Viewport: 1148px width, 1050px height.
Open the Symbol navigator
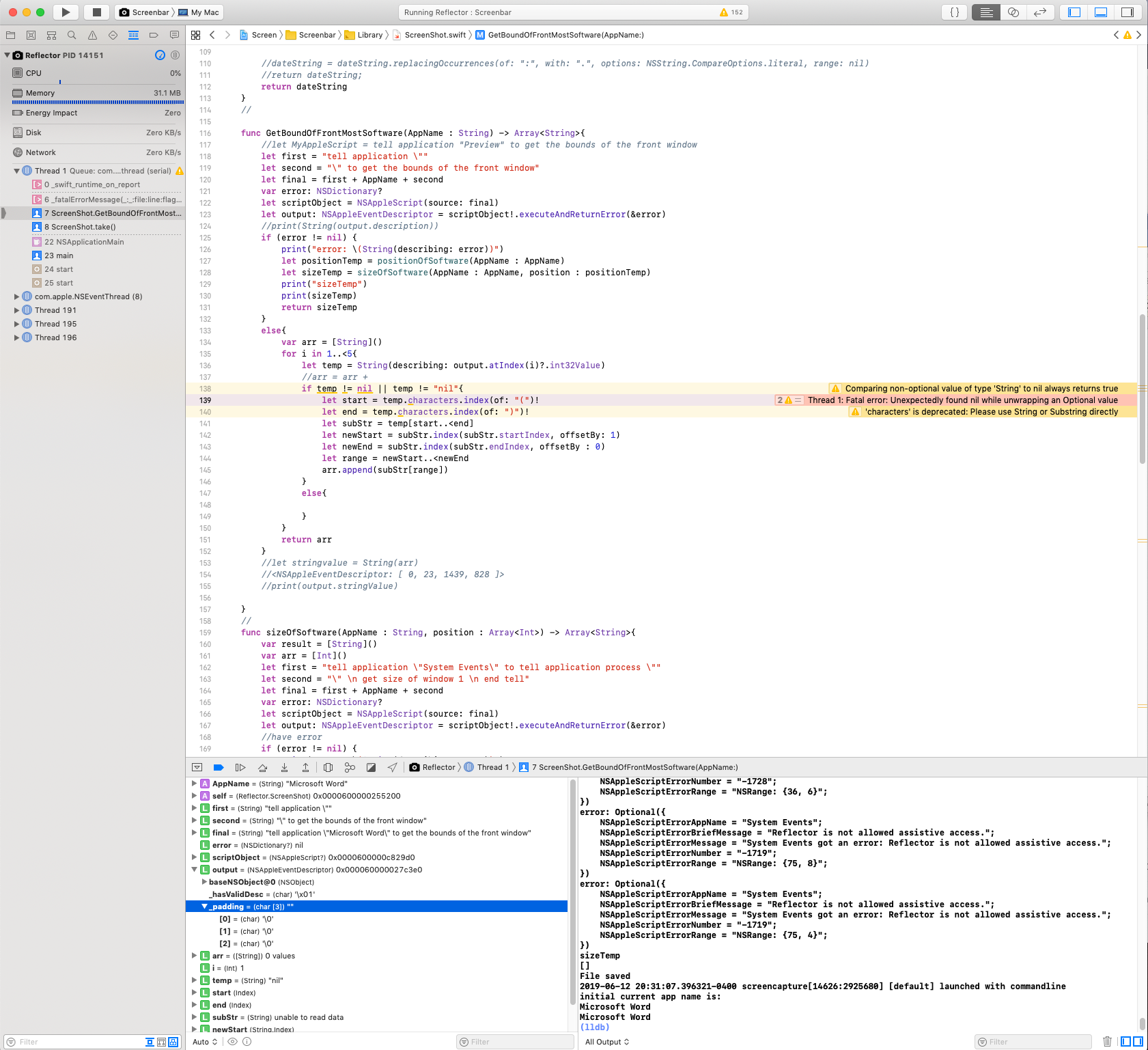tap(51, 35)
